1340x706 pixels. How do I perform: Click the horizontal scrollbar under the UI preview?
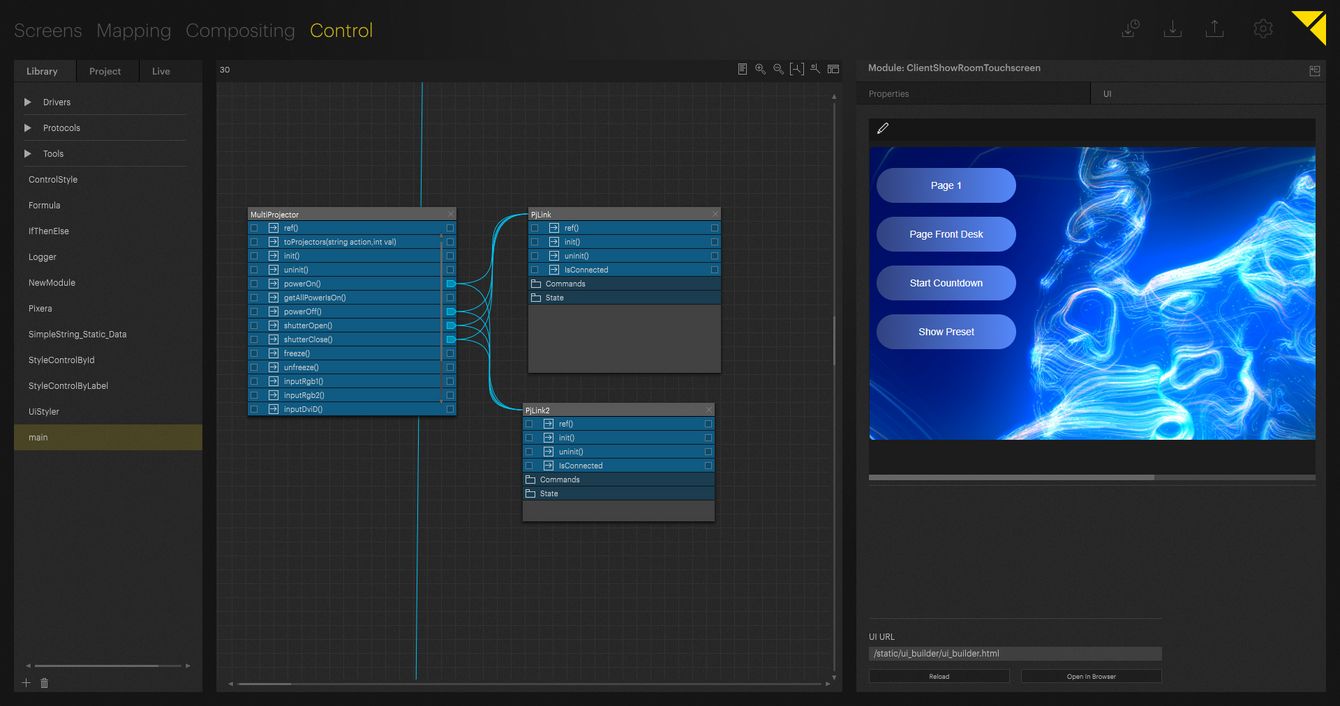1011,478
